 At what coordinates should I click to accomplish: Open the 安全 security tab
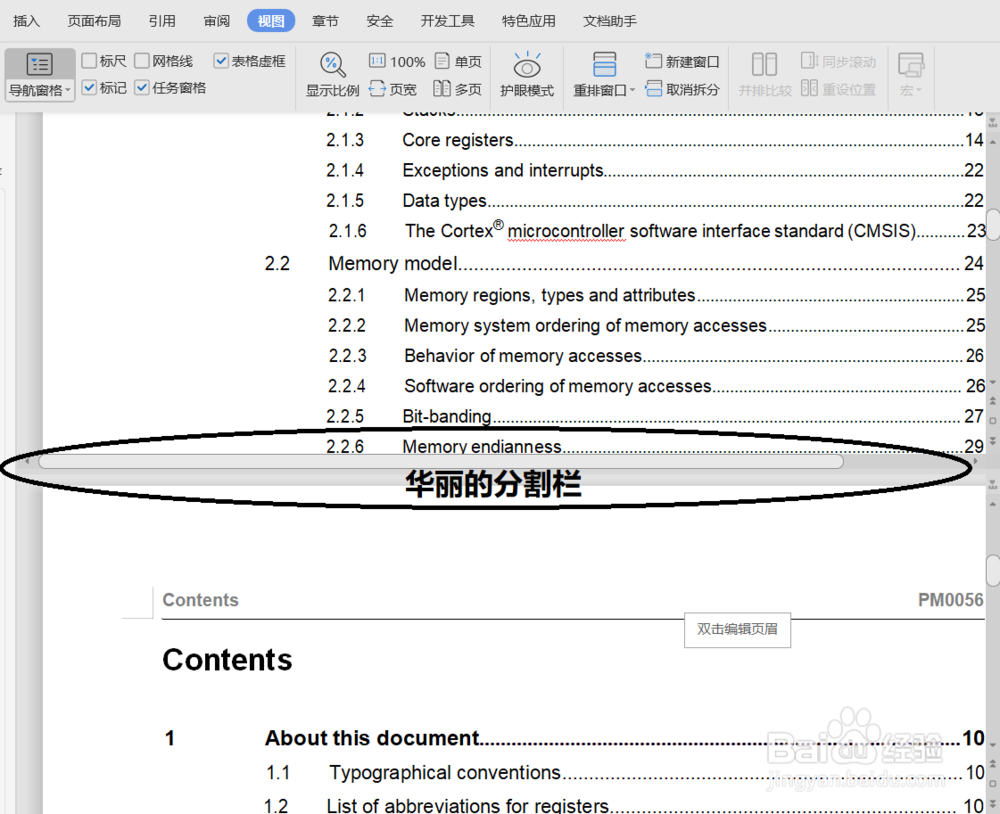tap(379, 21)
